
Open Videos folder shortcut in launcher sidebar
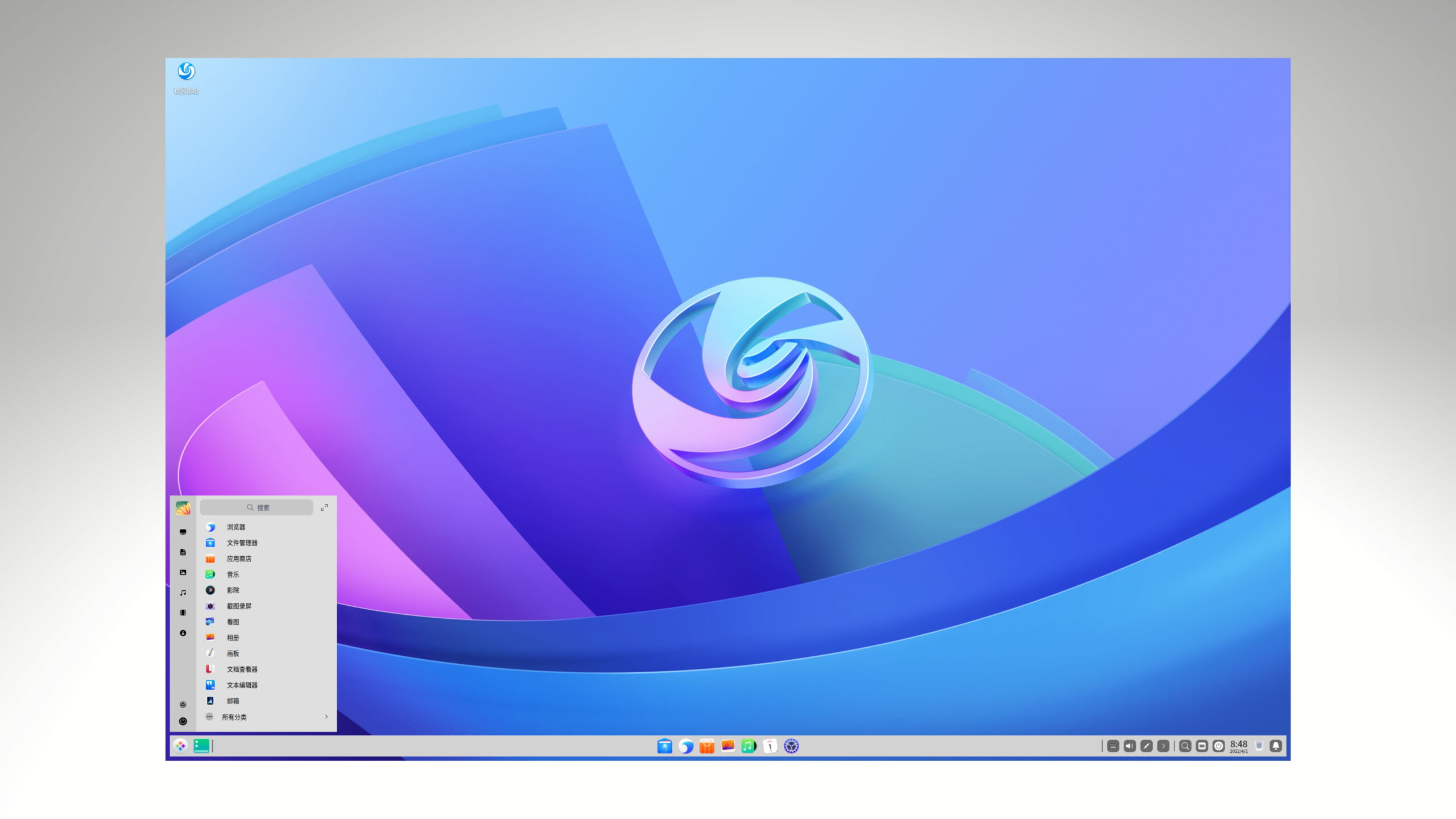click(183, 613)
